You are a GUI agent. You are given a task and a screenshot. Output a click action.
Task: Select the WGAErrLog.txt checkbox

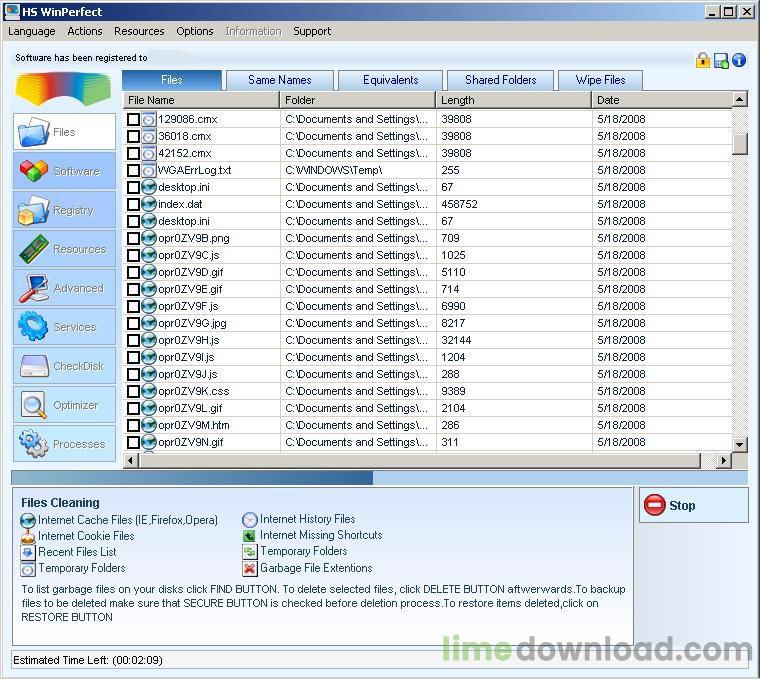133,171
